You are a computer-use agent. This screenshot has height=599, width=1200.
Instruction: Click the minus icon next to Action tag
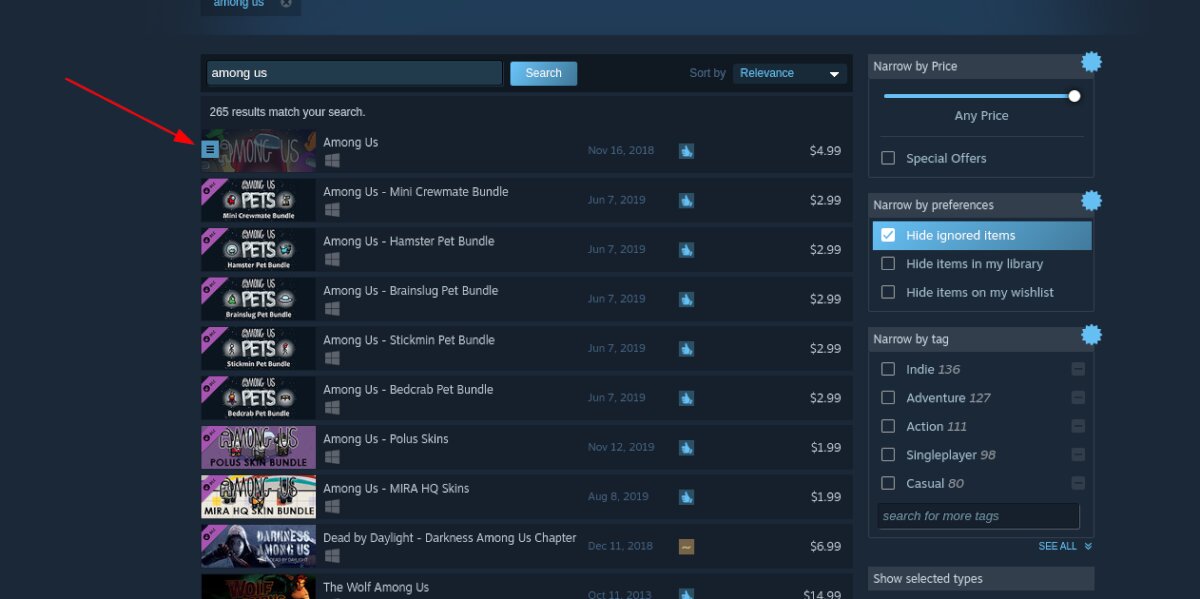(1078, 426)
